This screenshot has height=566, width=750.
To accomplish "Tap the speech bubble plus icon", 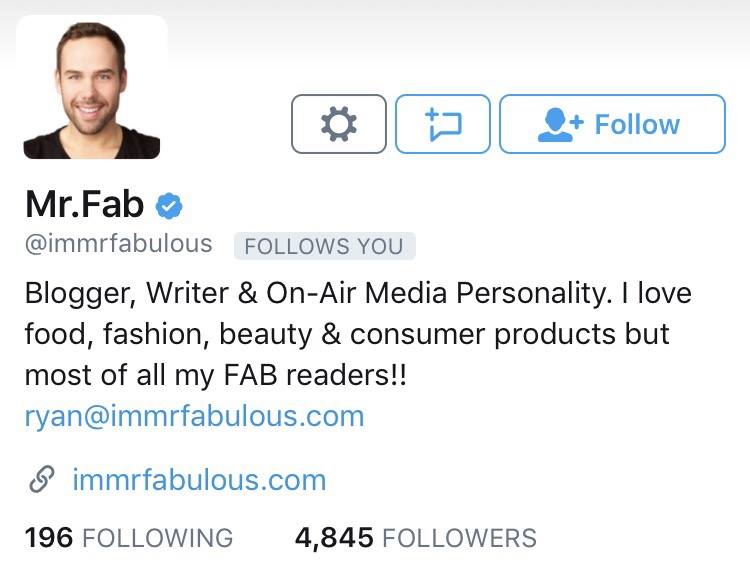I will coord(443,124).
